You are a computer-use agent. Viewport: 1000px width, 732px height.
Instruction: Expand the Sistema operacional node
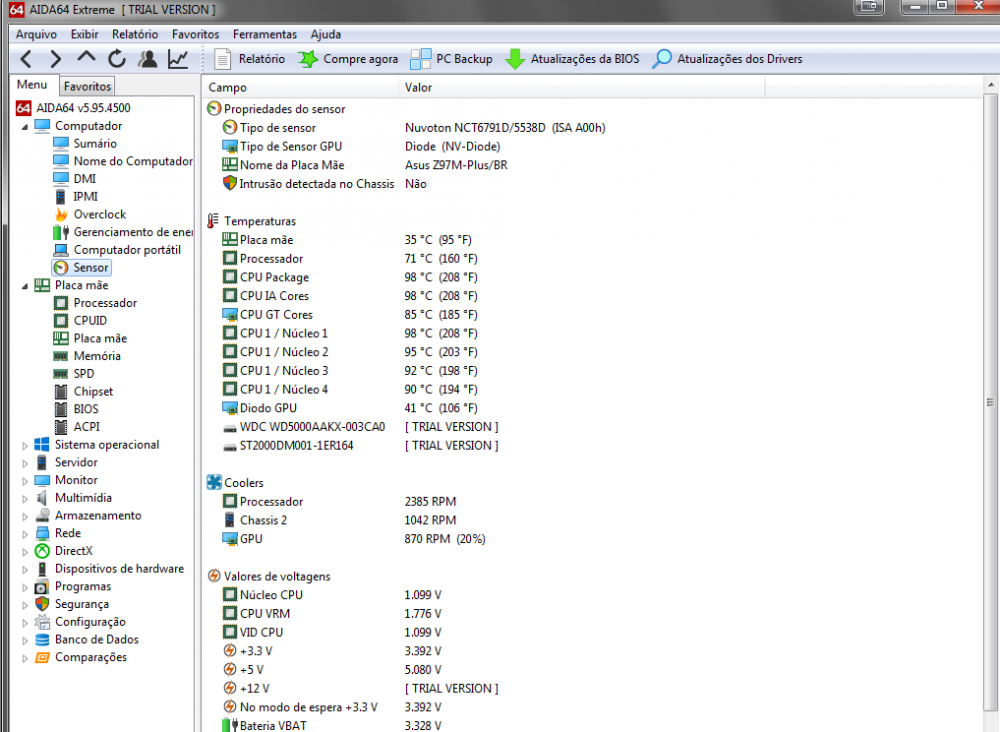tap(24, 445)
